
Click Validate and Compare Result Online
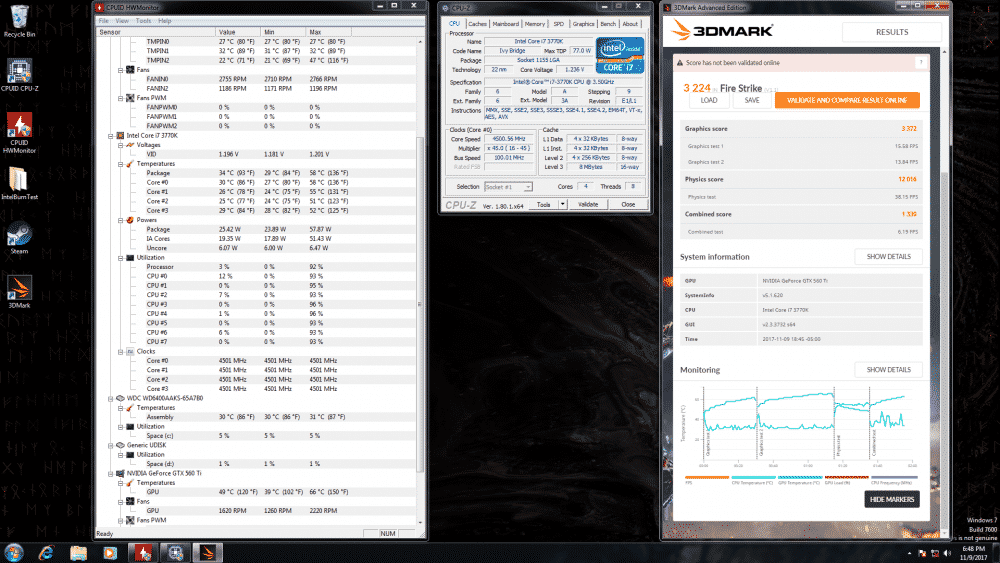coord(847,100)
